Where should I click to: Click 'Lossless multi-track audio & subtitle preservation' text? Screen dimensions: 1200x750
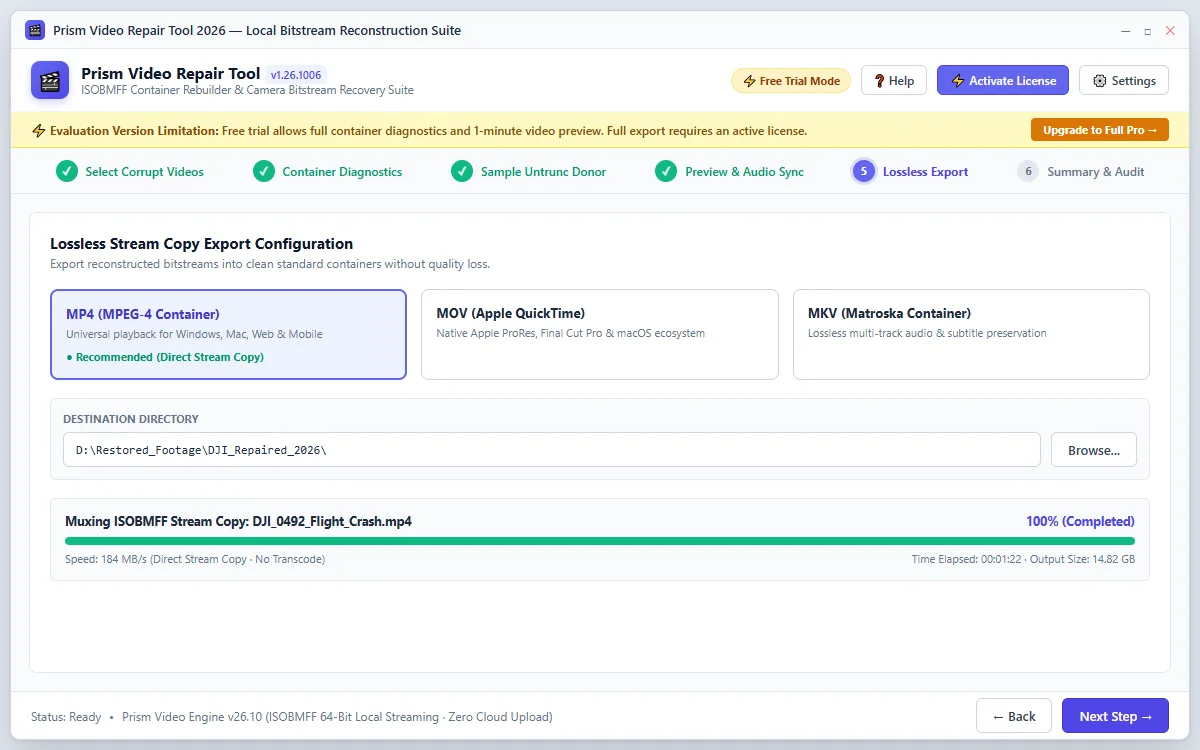pyautogui.click(x=927, y=333)
